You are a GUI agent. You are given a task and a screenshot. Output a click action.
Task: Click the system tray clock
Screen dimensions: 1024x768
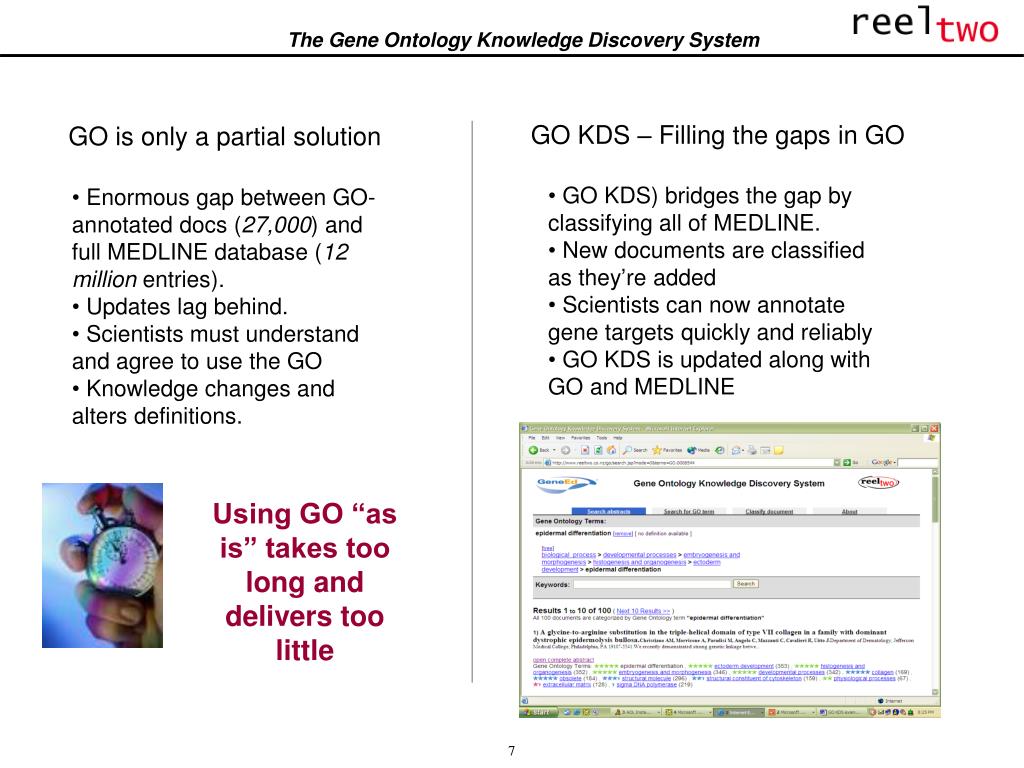click(x=925, y=712)
